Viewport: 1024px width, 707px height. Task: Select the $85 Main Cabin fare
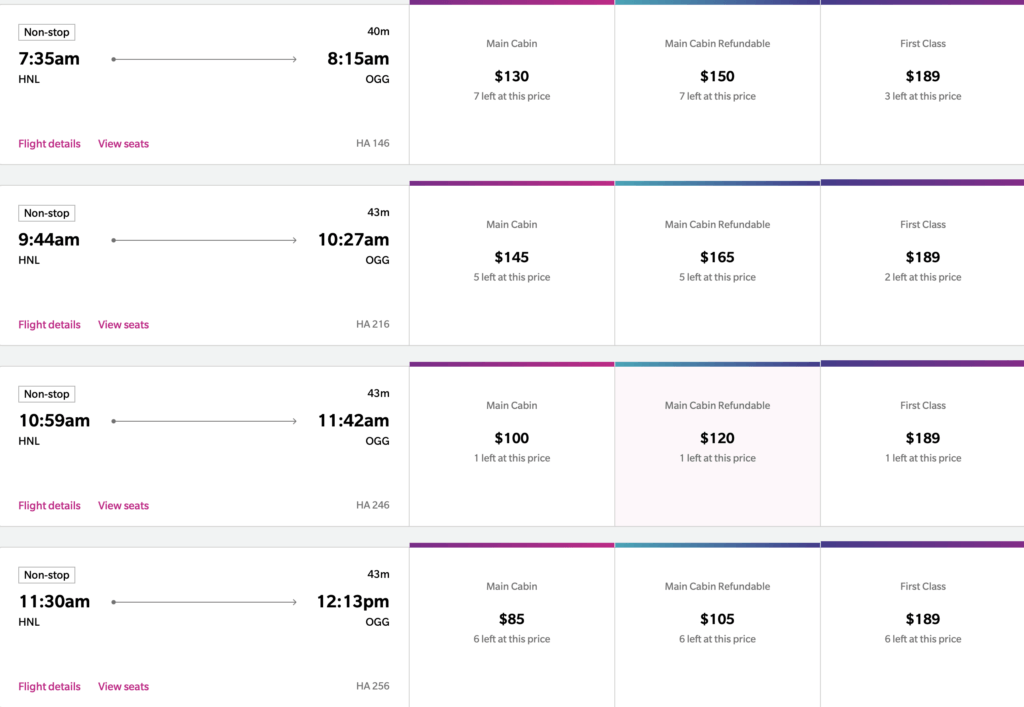[x=511, y=627]
